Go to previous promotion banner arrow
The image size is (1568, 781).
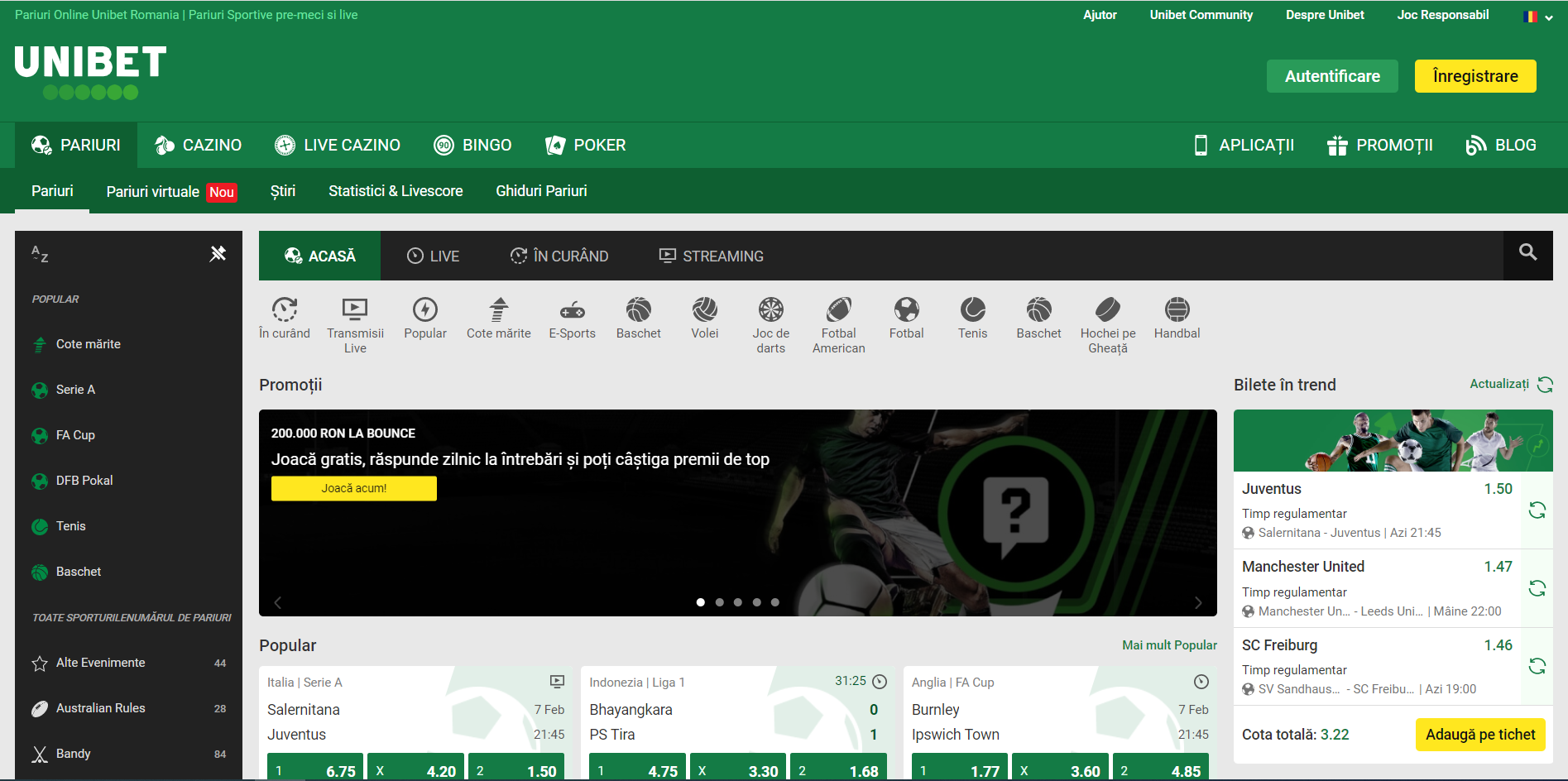pos(278,602)
